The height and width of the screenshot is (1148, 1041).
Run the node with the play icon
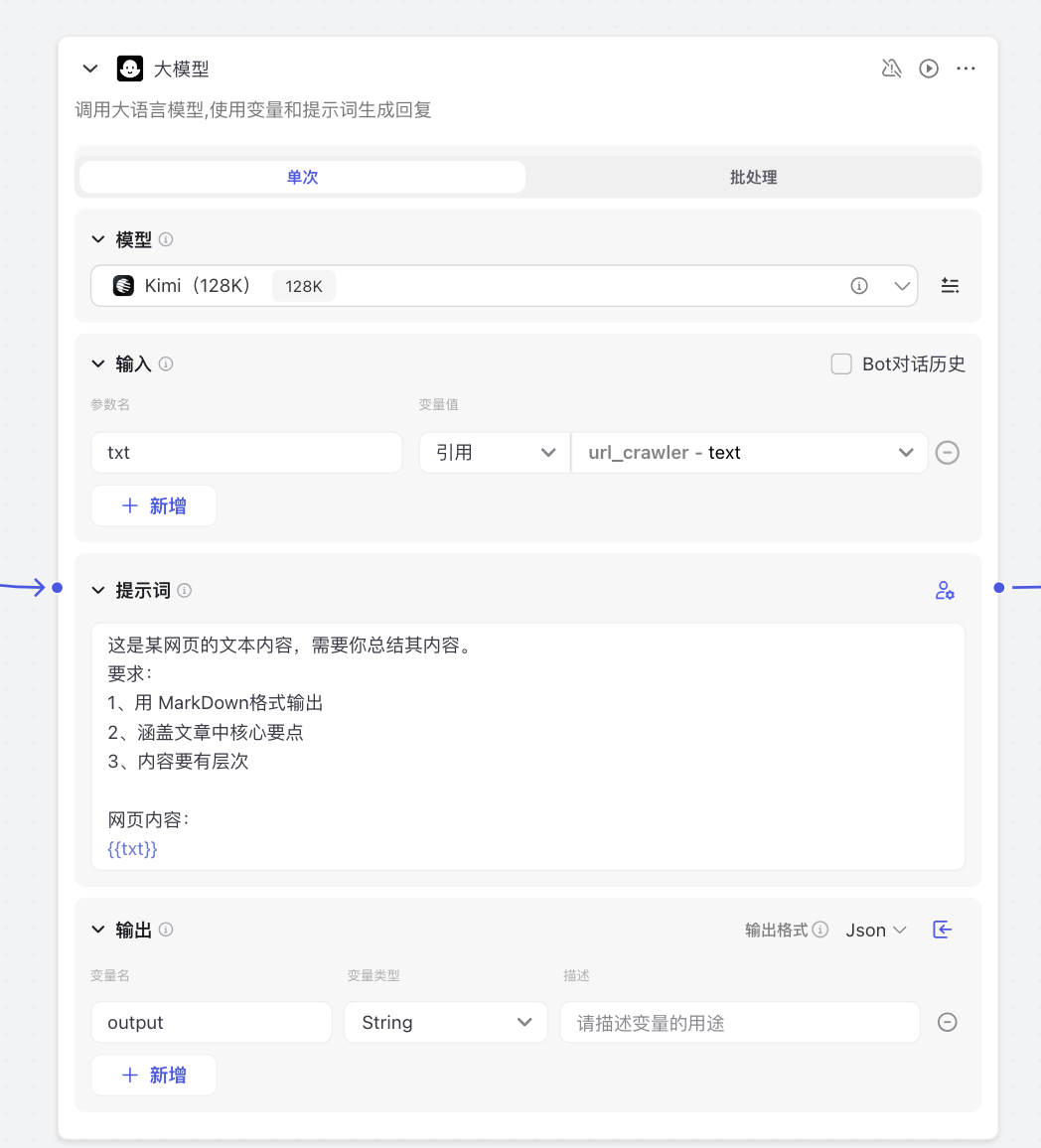click(x=928, y=69)
